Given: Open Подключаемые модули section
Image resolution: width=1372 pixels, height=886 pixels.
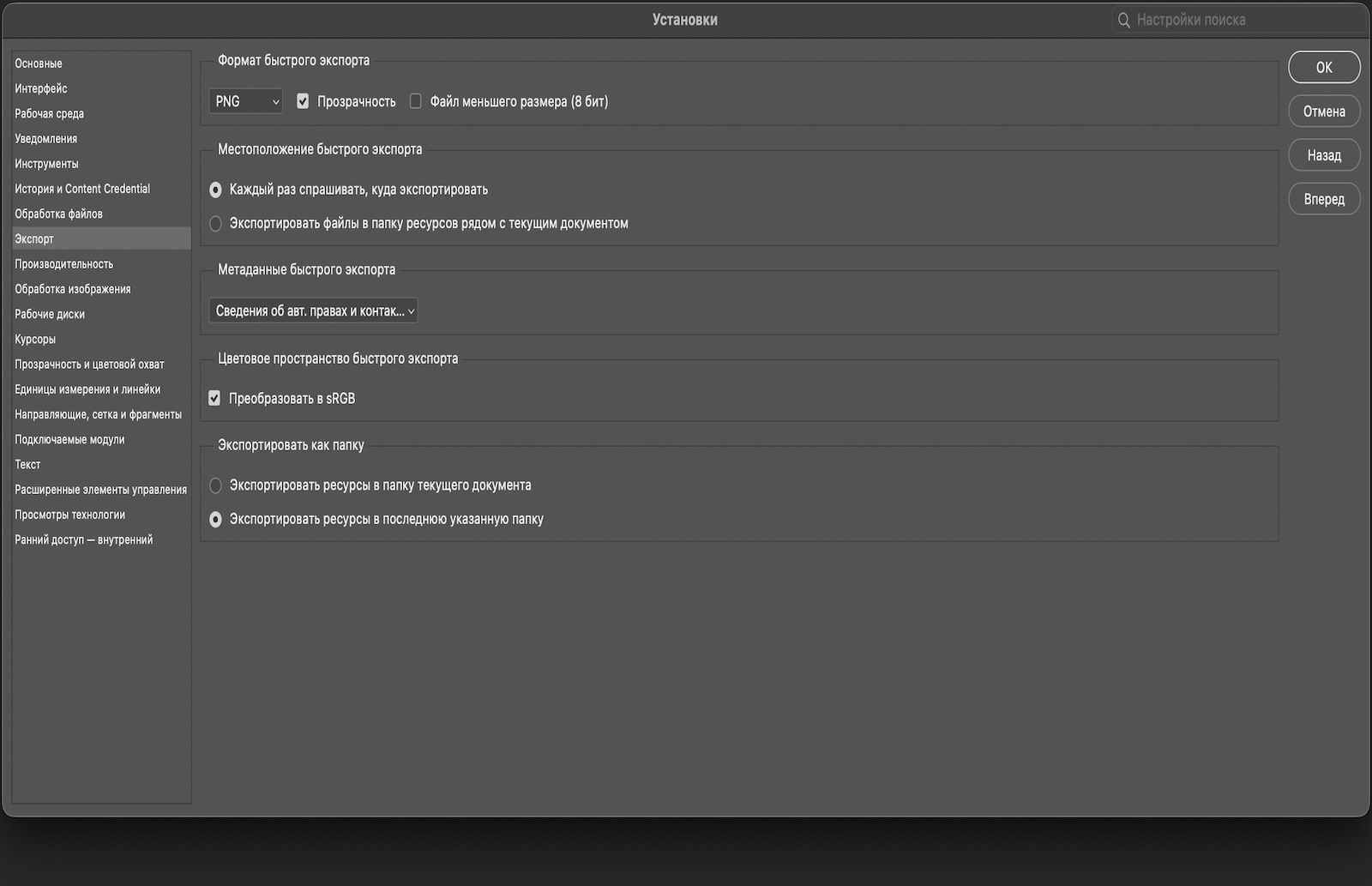Looking at the screenshot, I should click(x=69, y=439).
